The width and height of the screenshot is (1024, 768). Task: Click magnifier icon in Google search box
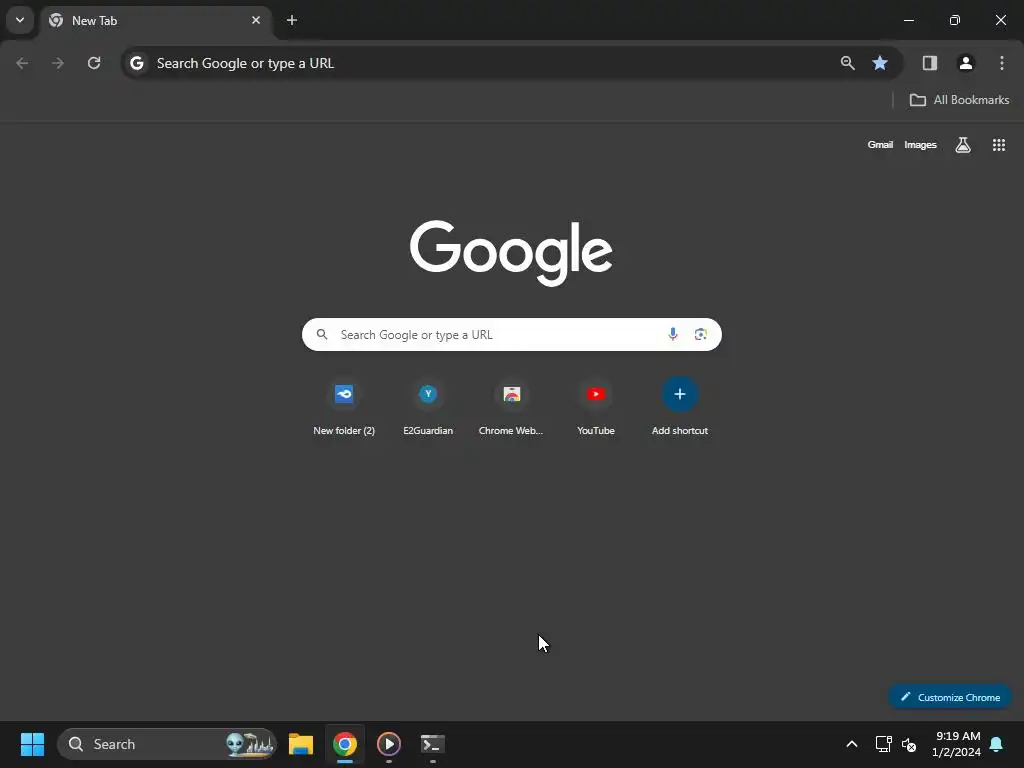coord(322,334)
